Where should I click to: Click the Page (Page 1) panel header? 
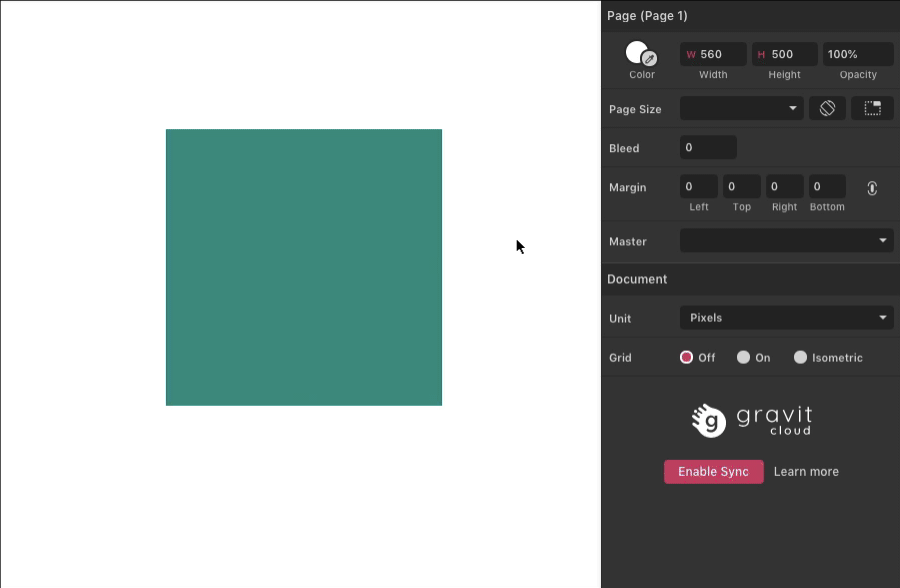647,15
